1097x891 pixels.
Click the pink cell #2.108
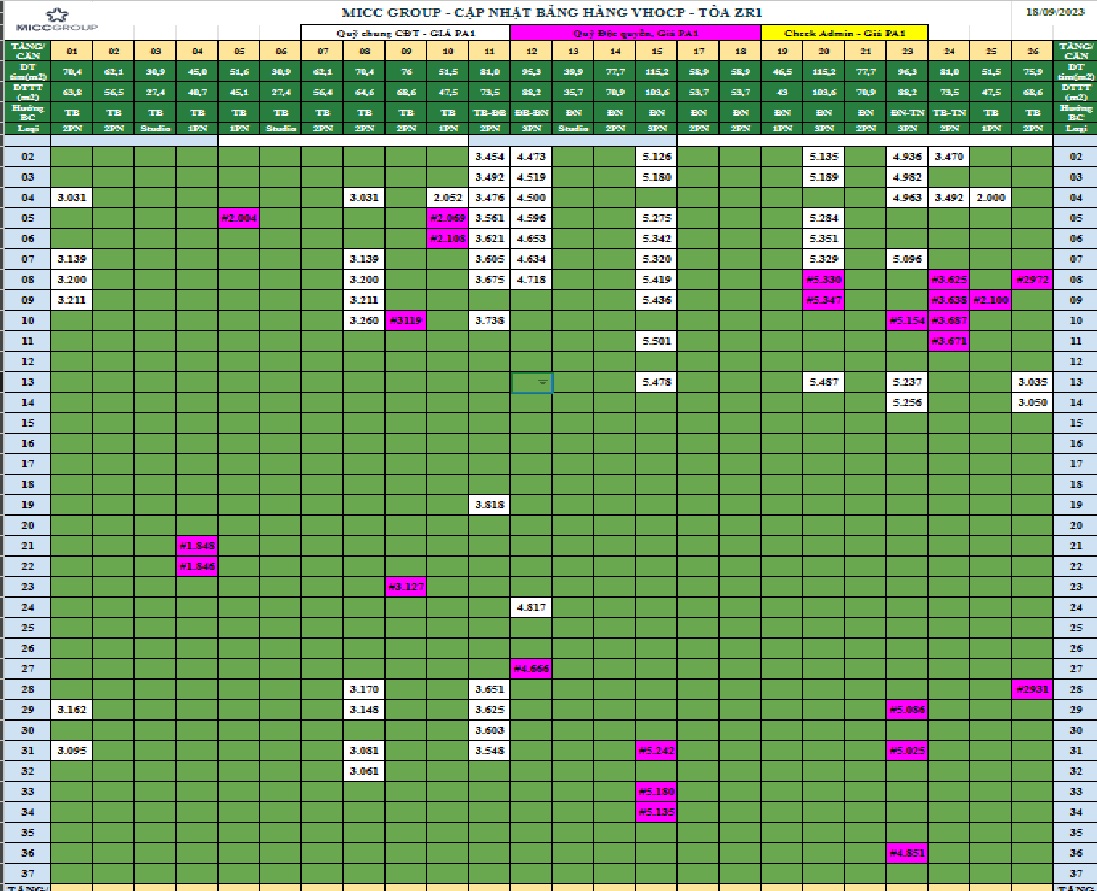click(448, 238)
